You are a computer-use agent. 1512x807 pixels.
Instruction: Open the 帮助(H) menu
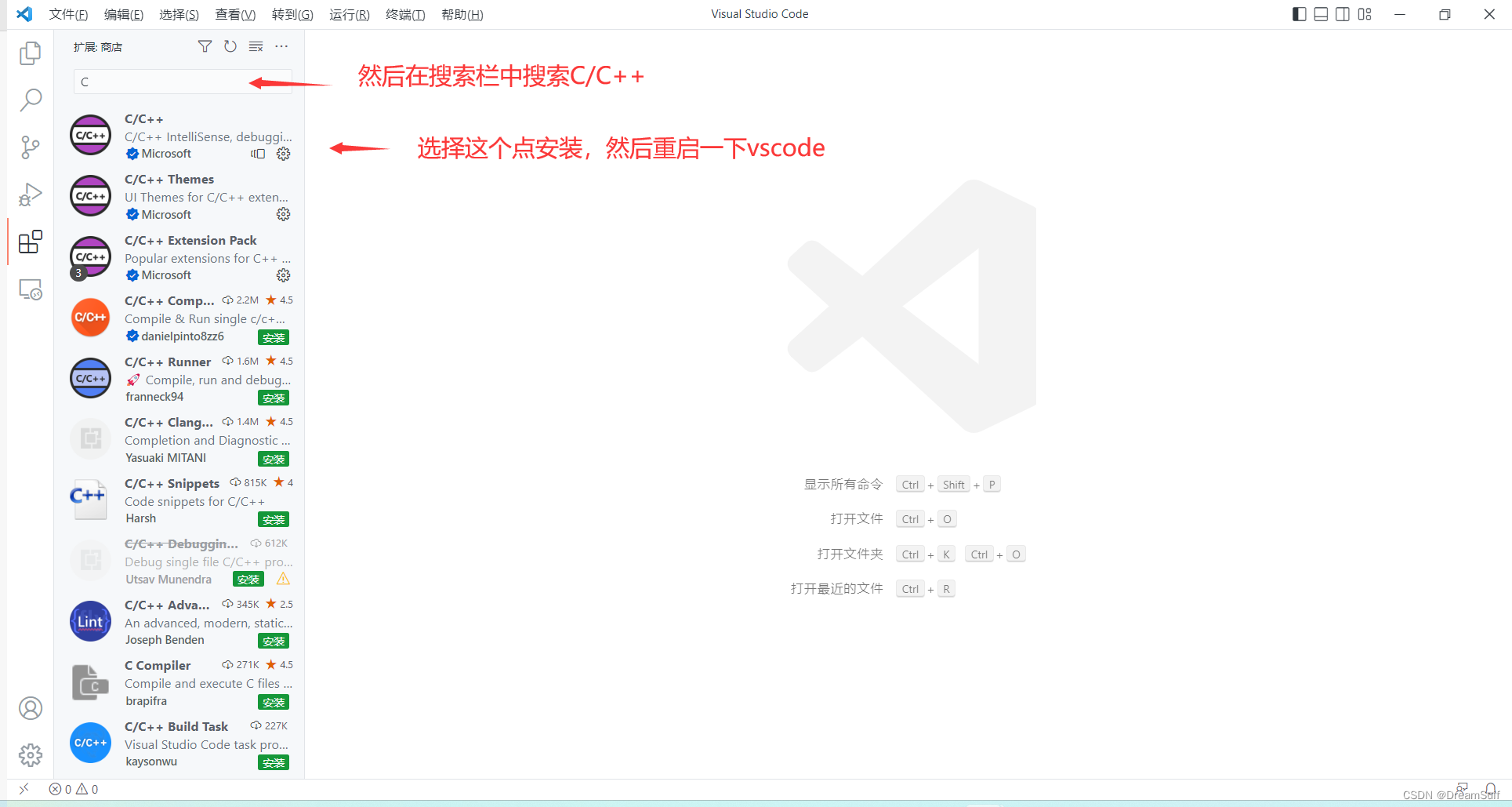point(462,14)
